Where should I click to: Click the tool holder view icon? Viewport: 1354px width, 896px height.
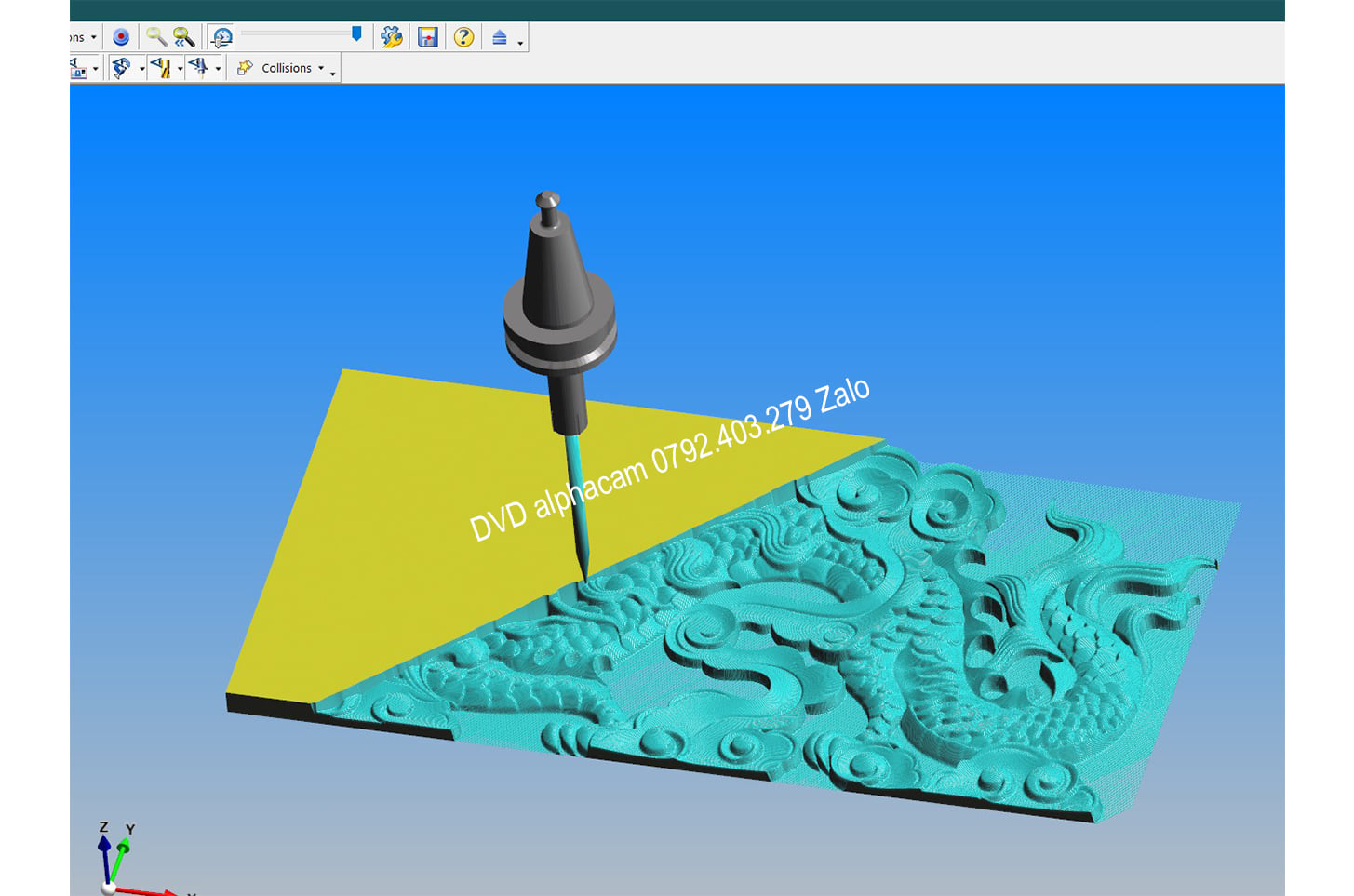click(x=198, y=68)
